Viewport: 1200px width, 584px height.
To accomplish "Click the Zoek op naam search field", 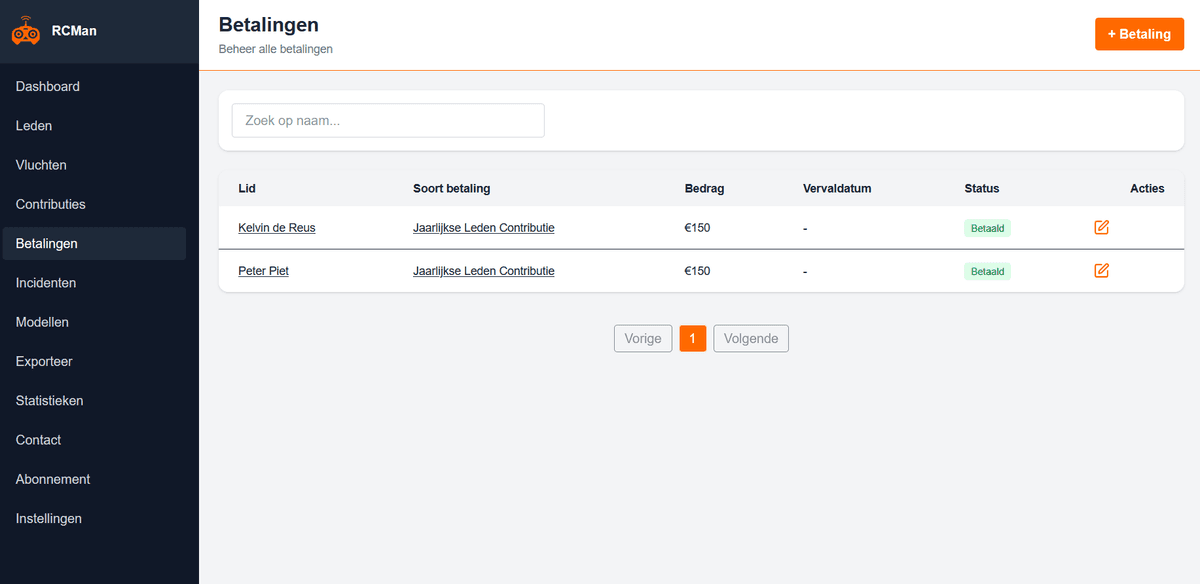I will tap(387, 120).
